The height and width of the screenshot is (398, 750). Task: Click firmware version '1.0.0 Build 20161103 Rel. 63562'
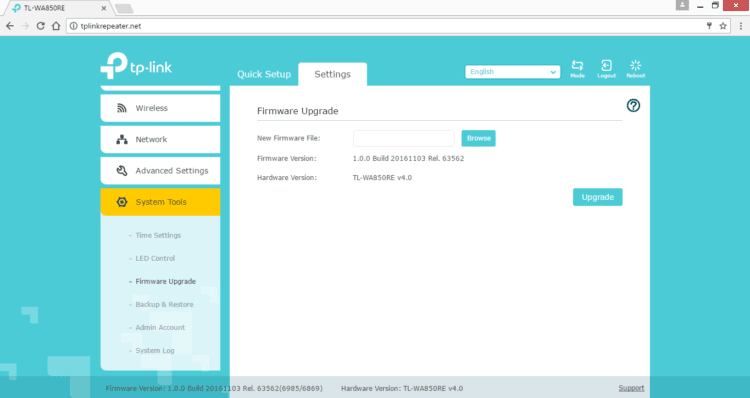(408, 158)
